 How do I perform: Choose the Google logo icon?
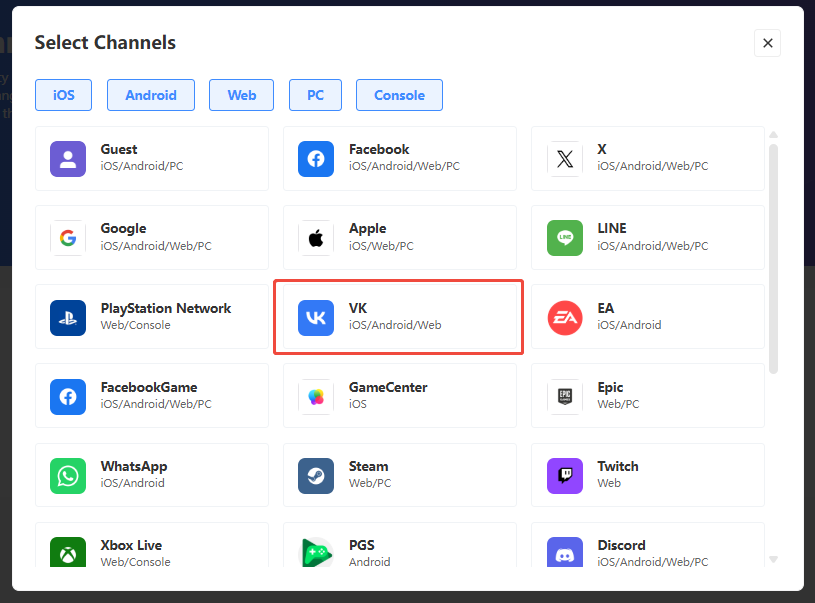[68, 238]
